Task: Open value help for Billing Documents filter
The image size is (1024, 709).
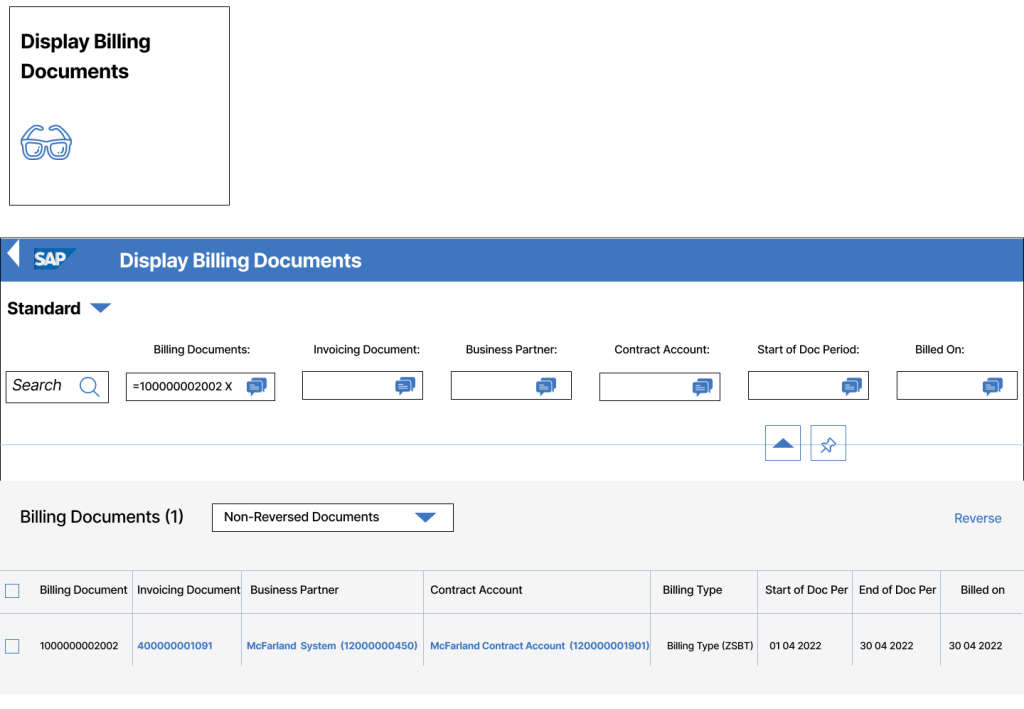Action: click(259, 385)
